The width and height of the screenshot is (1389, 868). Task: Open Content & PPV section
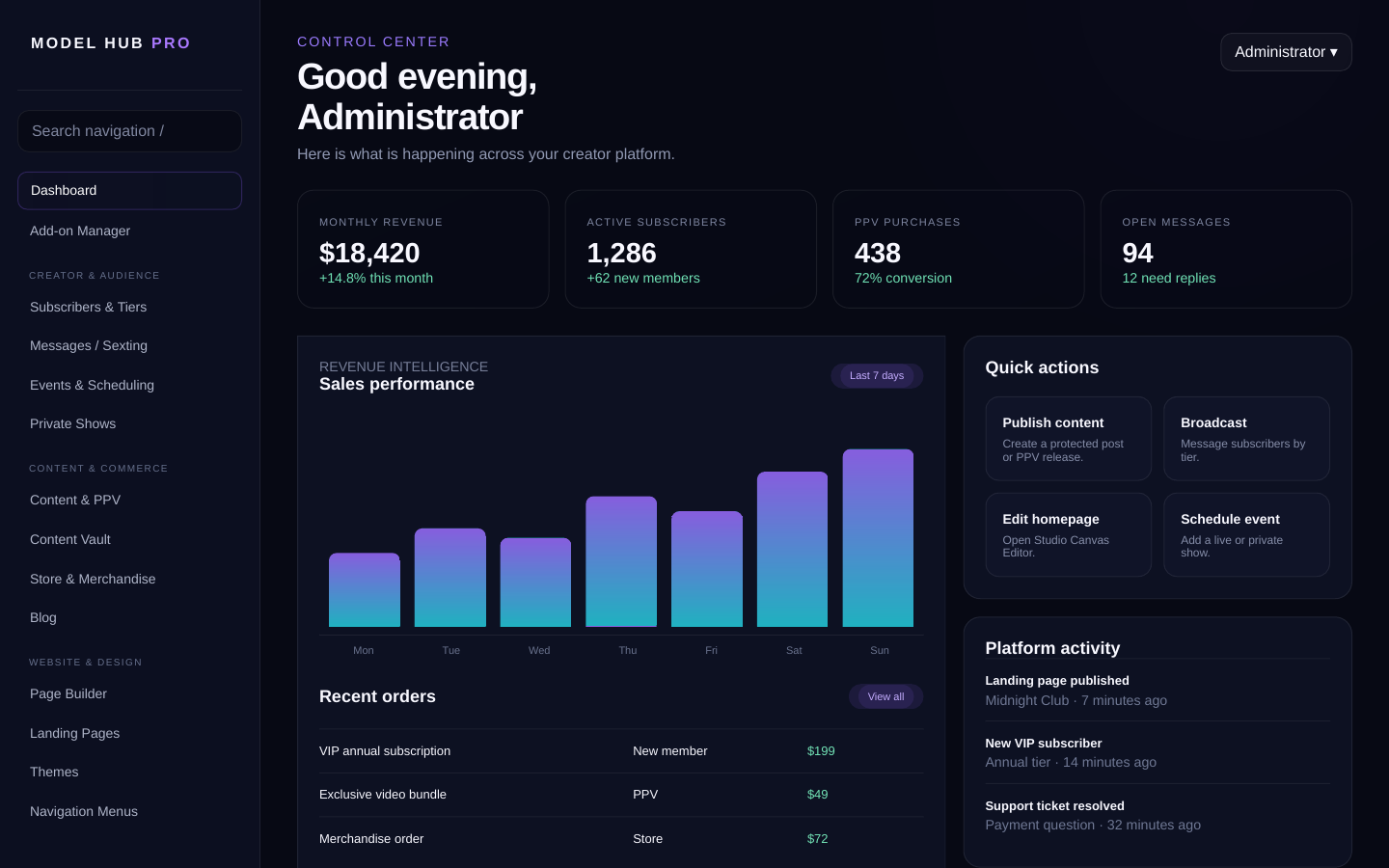point(129,500)
